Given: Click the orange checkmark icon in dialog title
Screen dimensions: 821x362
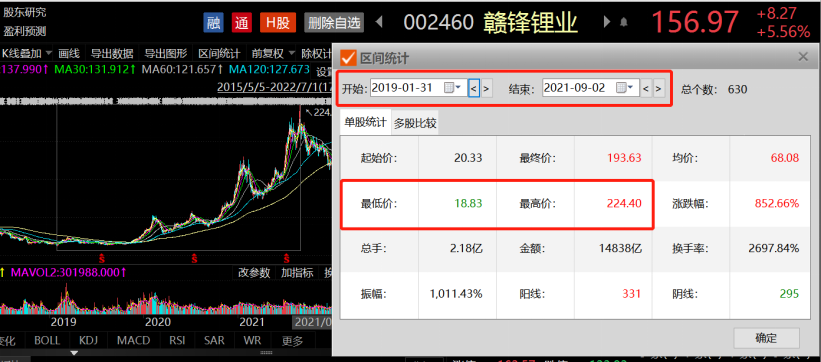Looking at the screenshot, I should pyautogui.click(x=348, y=58).
